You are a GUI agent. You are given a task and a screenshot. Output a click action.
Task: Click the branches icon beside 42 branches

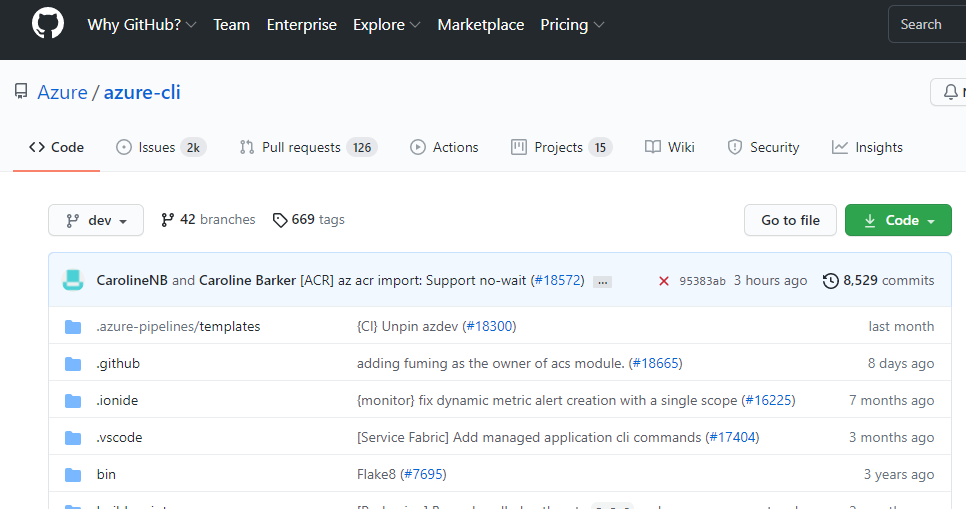[x=167, y=220]
